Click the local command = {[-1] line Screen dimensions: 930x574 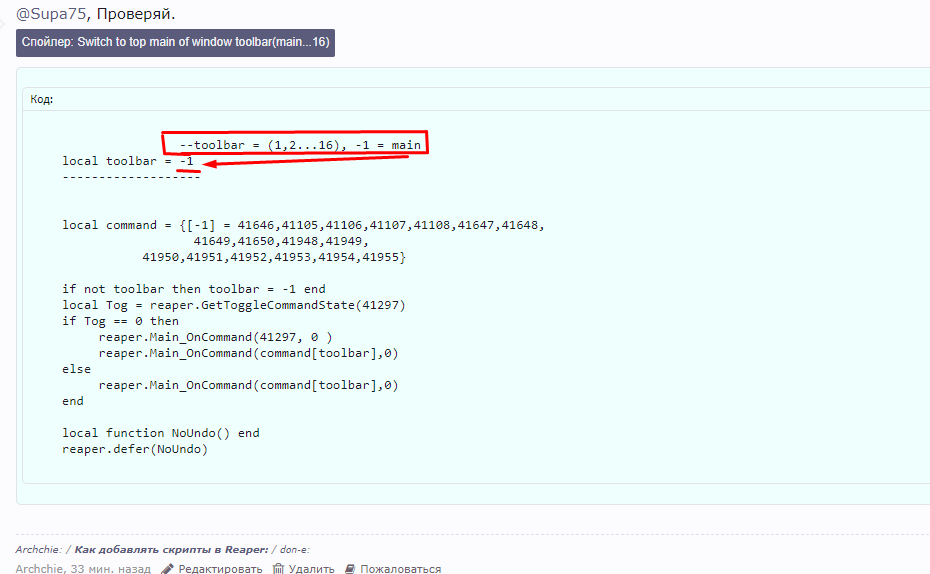point(303,225)
